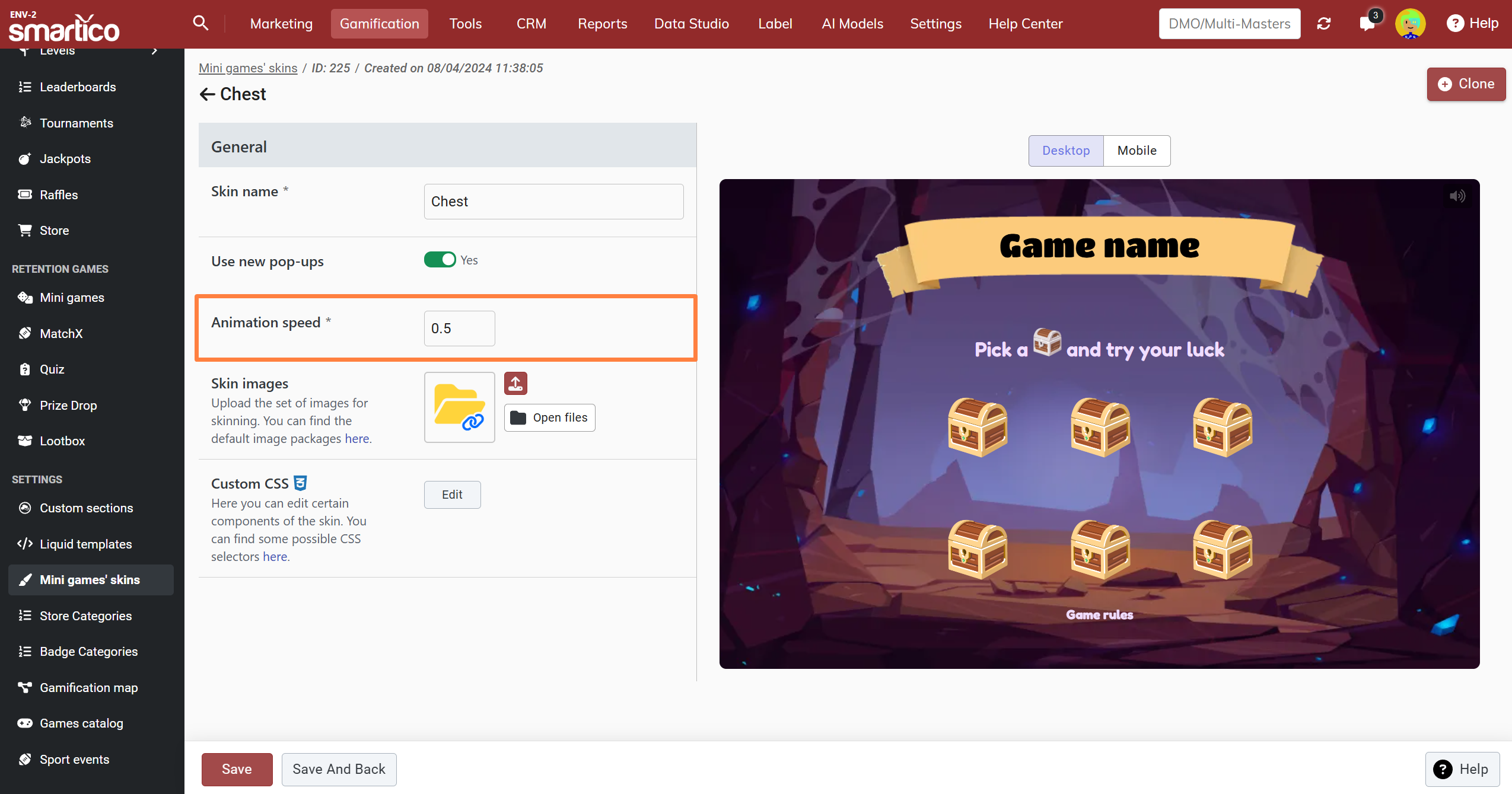This screenshot has height=794, width=1512.
Task: Click the Mini games' skins breadcrumb link
Action: pos(248,68)
